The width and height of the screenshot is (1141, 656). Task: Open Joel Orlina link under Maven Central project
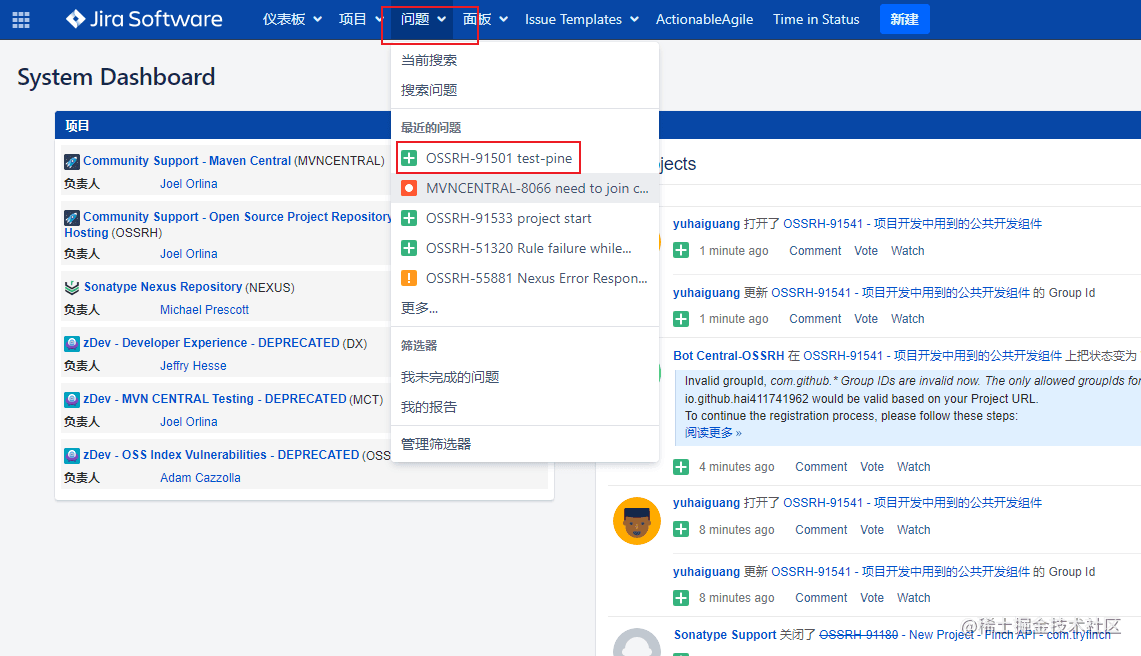(x=188, y=184)
